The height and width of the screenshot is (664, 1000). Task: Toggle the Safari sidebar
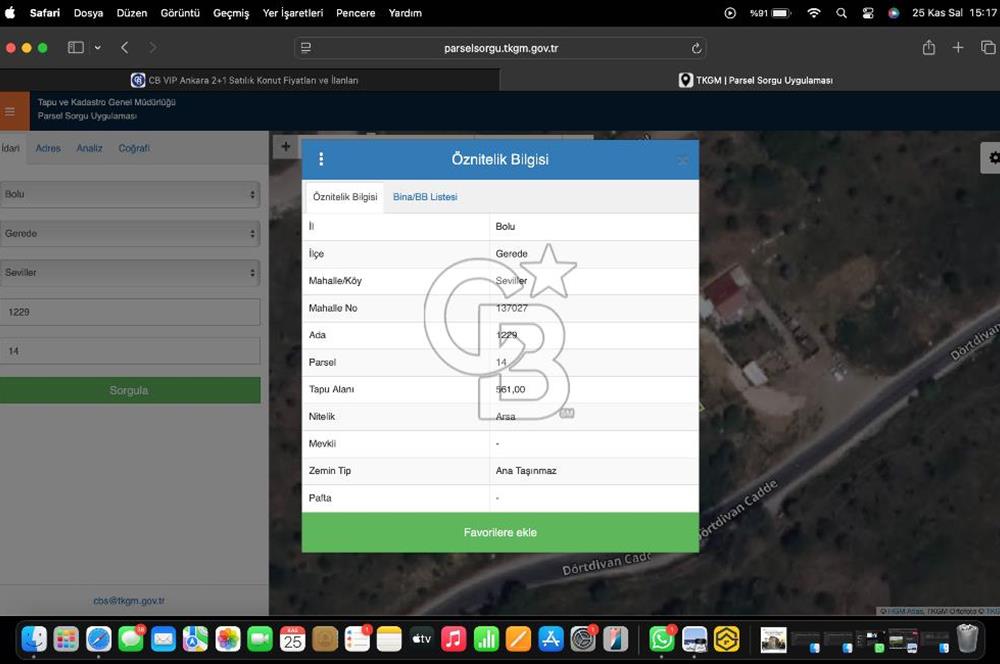pos(76,48)
